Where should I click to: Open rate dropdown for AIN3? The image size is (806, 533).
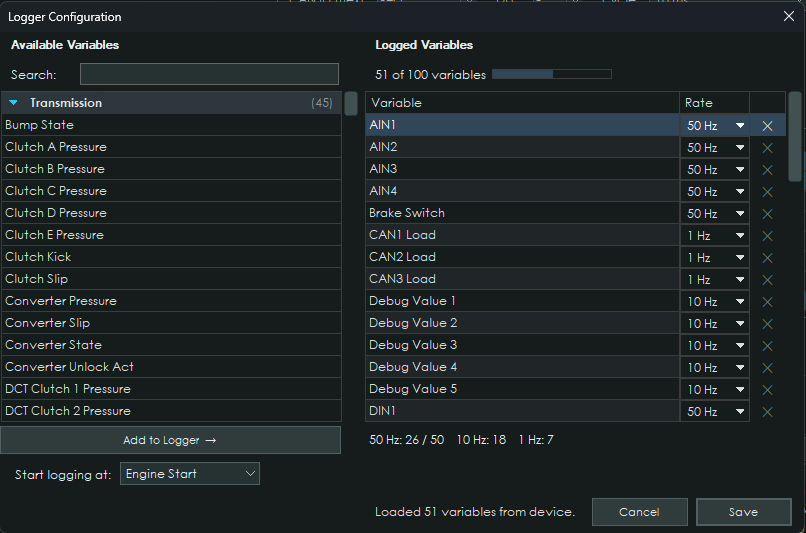(x=715, y=170)
